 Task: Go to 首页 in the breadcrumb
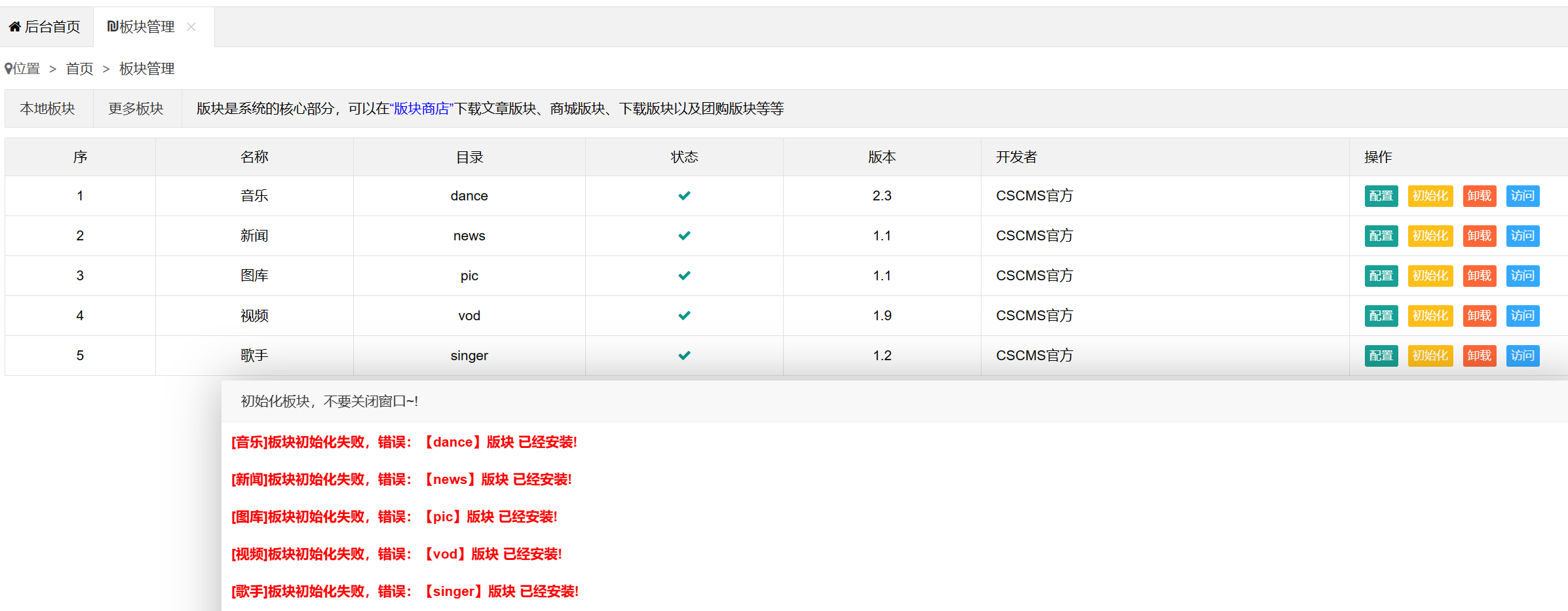pos(79,69)
